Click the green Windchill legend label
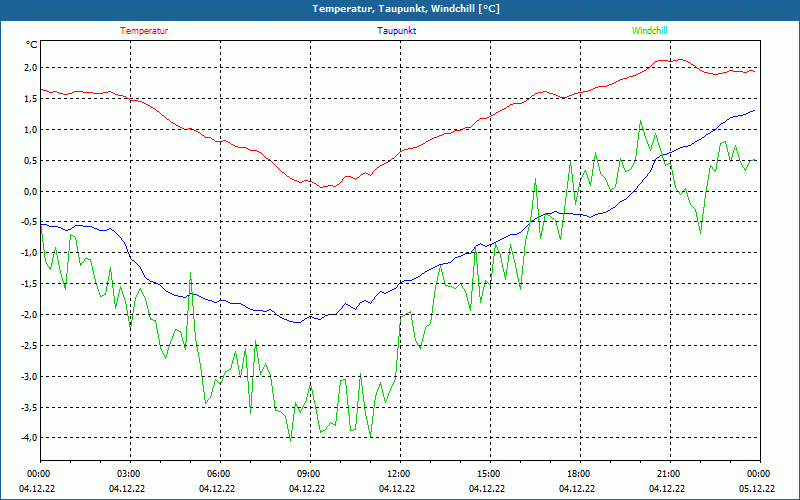This screenshot has height=500, width=800. tap(649, 31)
